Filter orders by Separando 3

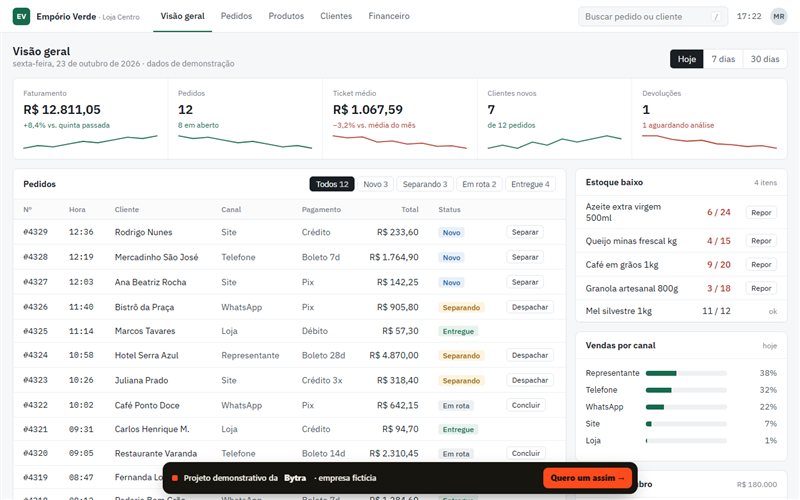click(x=424, y=184)
